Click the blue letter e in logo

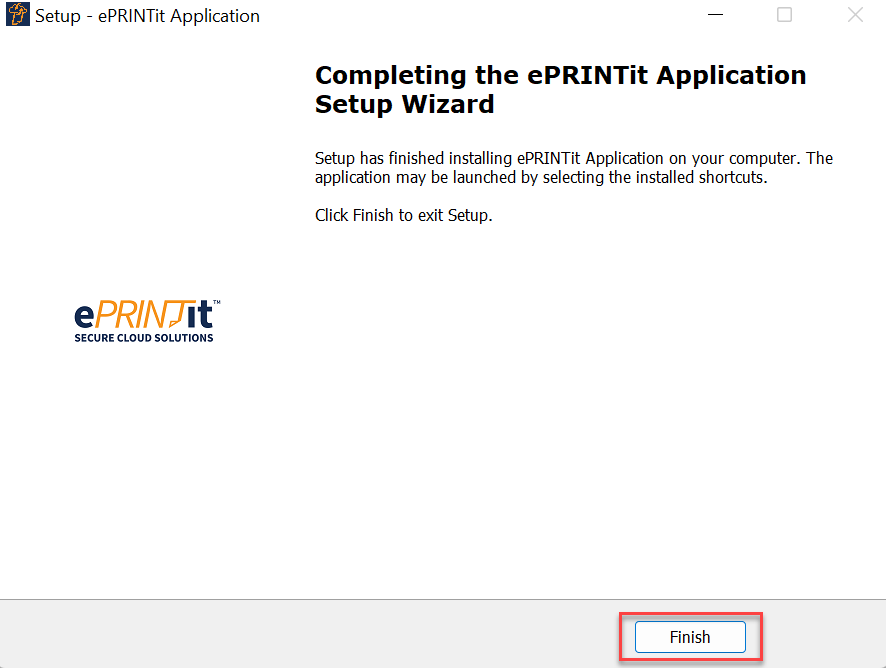coord(84,316)
